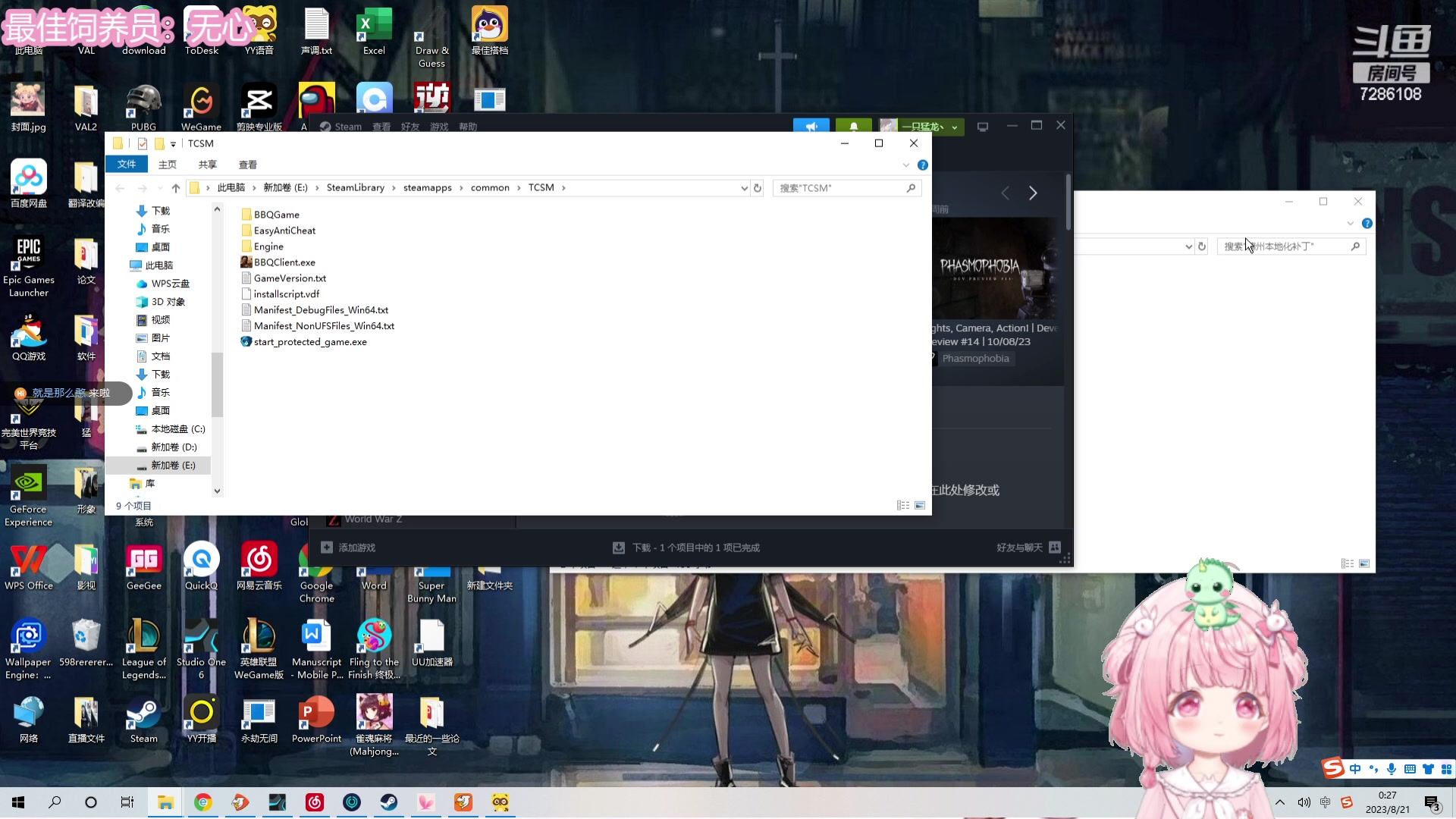
Task: Toggle the Sogou input microphone icon
Action: [x=1391, y=769]
